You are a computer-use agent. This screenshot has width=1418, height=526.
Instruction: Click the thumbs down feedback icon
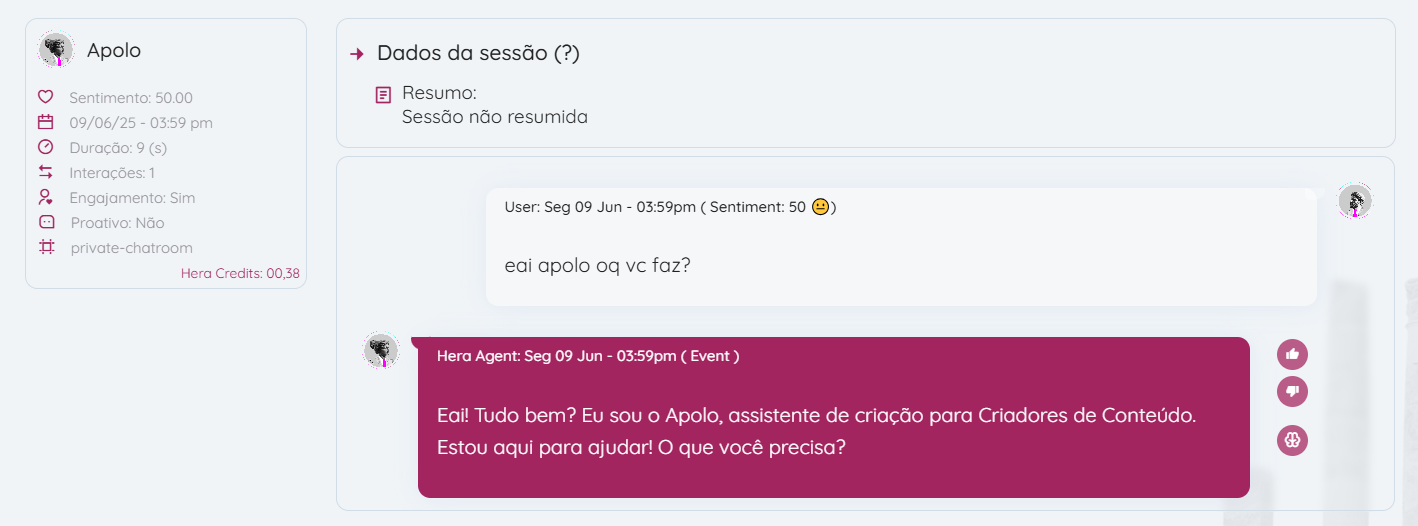[1292, 391]
